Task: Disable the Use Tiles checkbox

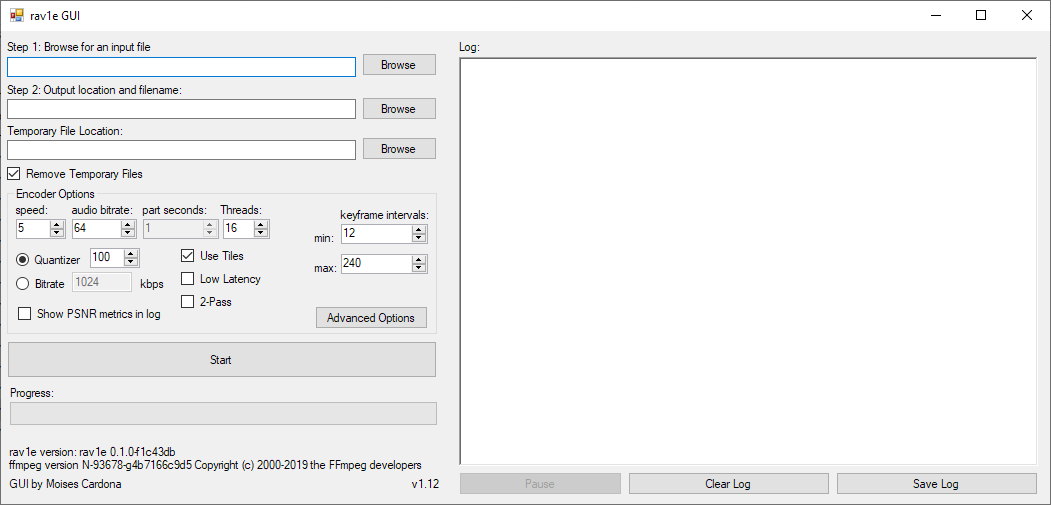Action: pos(187,256)
